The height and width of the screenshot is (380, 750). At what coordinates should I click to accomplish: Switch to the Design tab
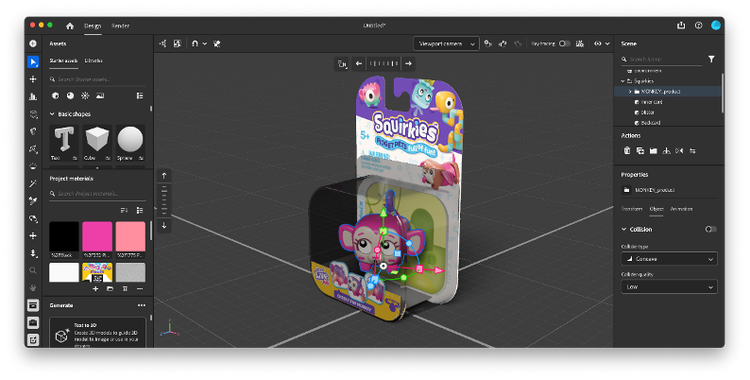click(x=92, y=26)
